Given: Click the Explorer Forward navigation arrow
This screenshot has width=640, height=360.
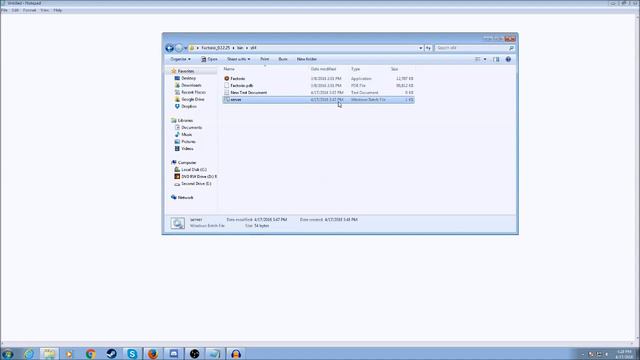Looking at the screenshot, I should [x=178, y=48].
